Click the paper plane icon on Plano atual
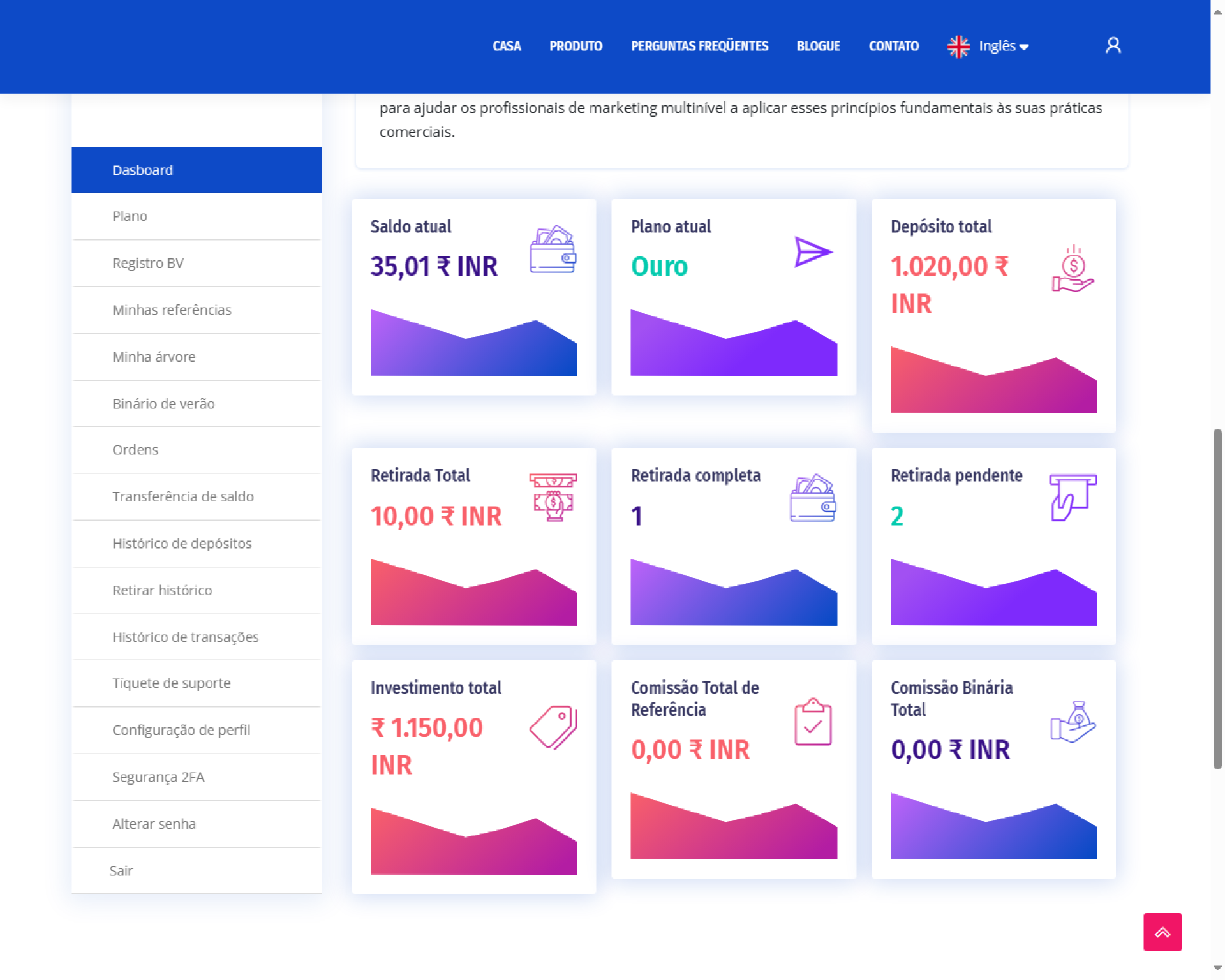 (x=813, y=252)
